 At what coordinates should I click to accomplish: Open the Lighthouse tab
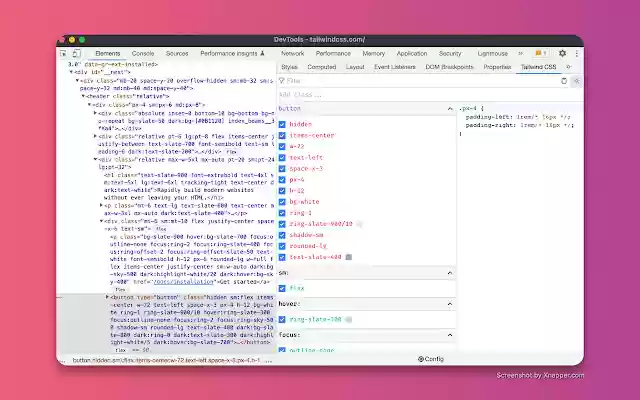(493, 53)
